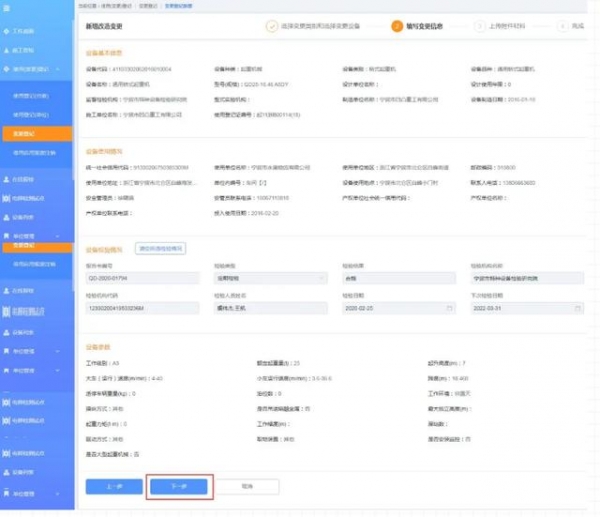Image resolution: width=600 pixels, height=517 pixels.
Task: Click the 下一步 next step button
Action: pos(179,485)
